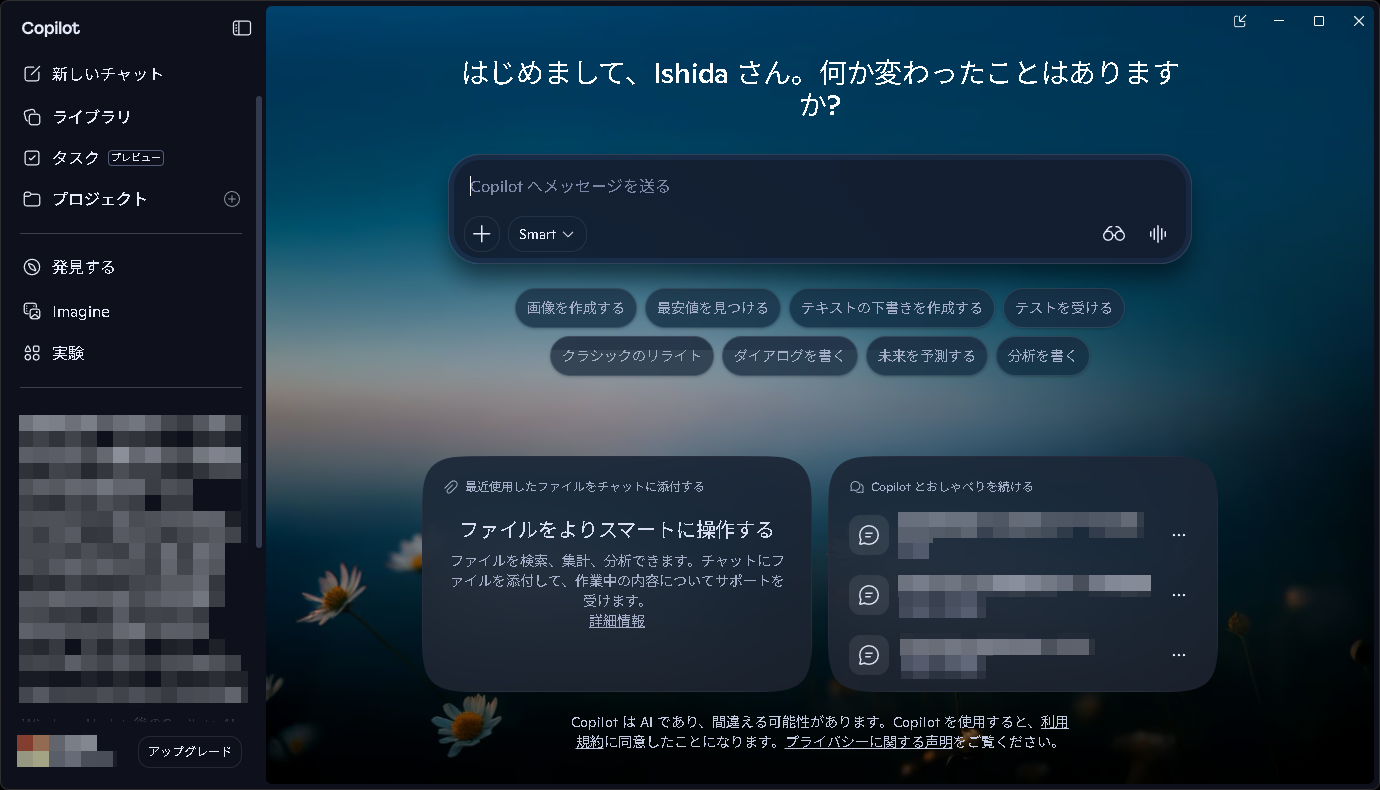
Task: Click the pop-out compact view icon
Action: tap(1240, 21)
